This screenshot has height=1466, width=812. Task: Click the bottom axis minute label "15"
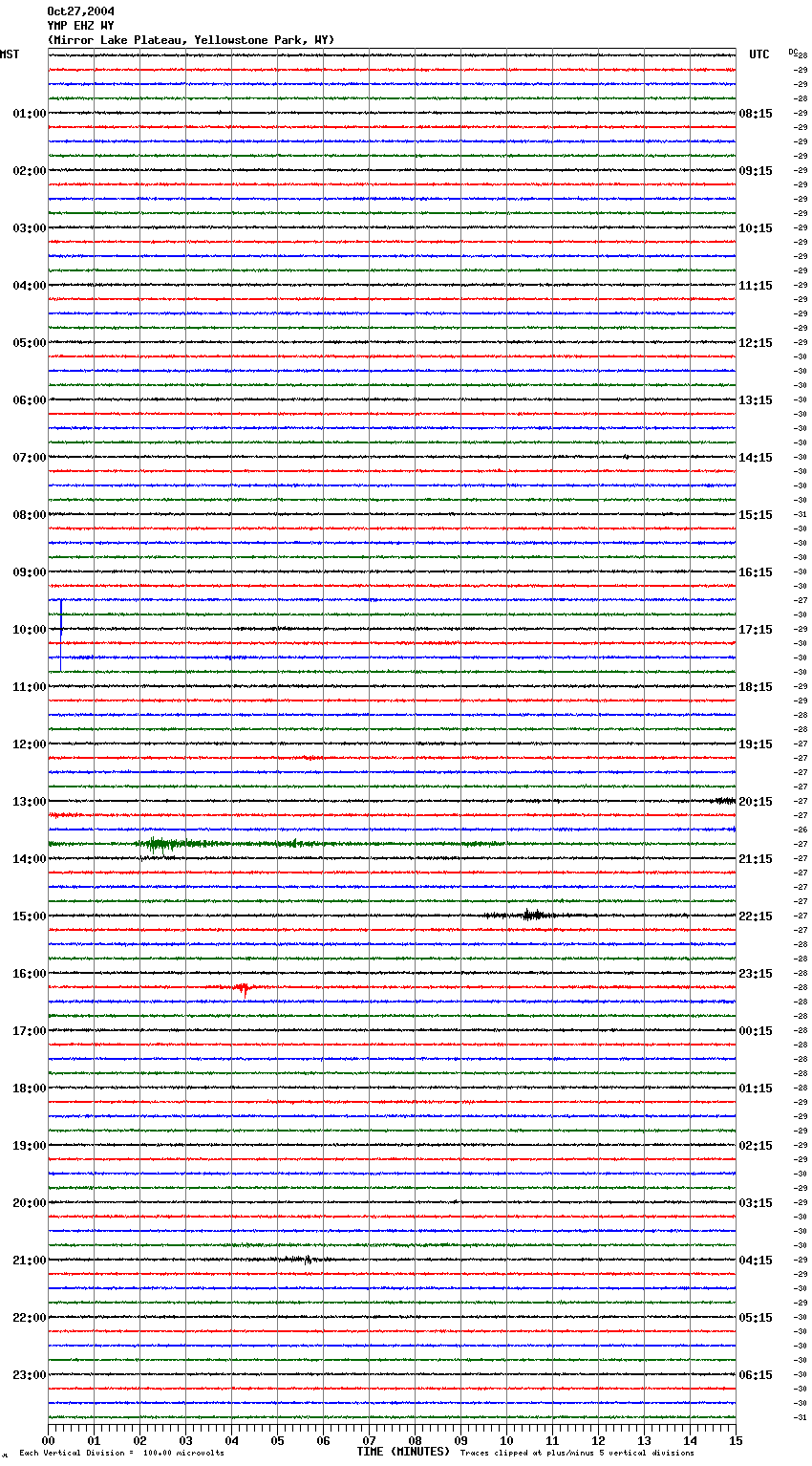pos(736,1440)
